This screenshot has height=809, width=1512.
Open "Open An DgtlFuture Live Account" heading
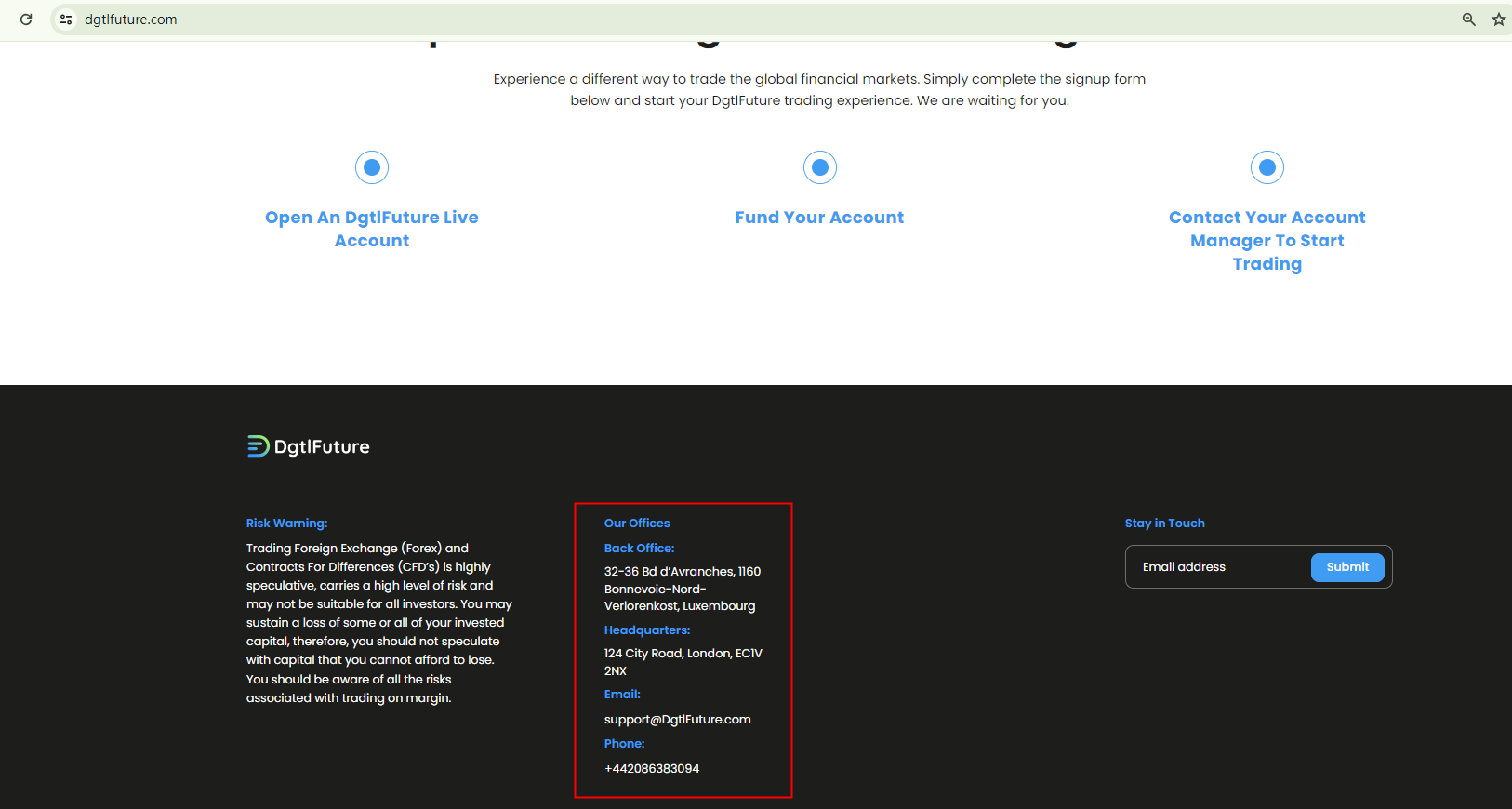coord(372,229)
